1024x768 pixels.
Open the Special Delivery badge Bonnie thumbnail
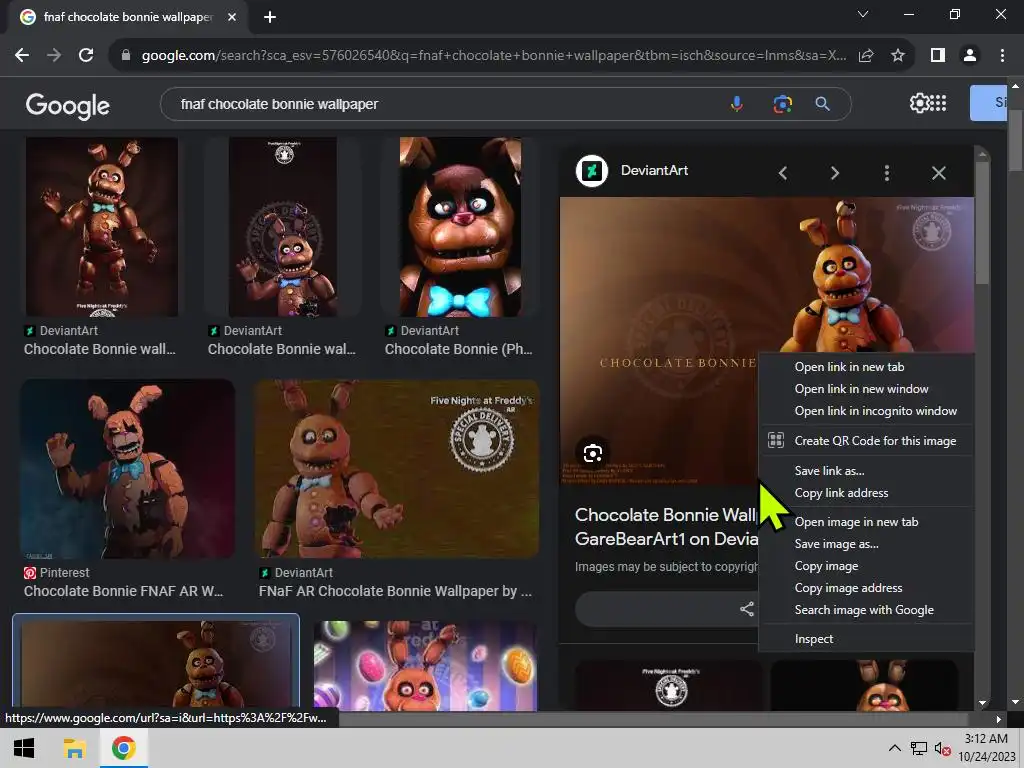[x=283, y=227]
